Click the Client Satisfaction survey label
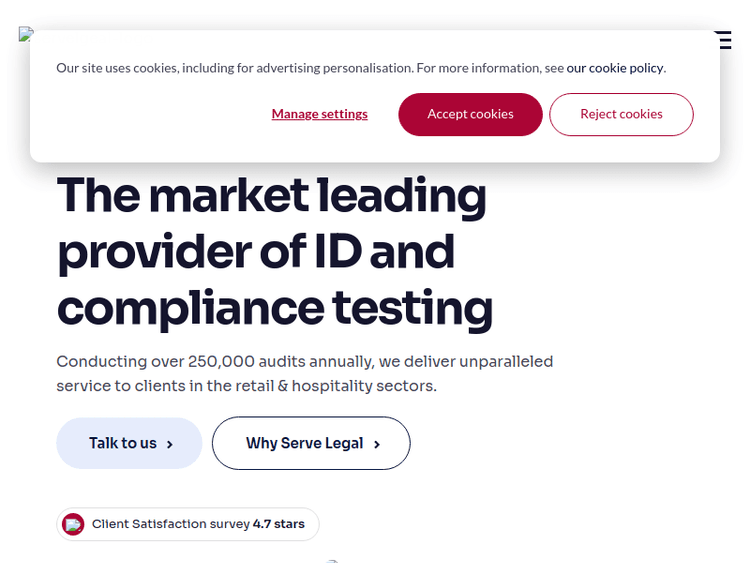This screenshot has width=750, height=563. (170, 524)
